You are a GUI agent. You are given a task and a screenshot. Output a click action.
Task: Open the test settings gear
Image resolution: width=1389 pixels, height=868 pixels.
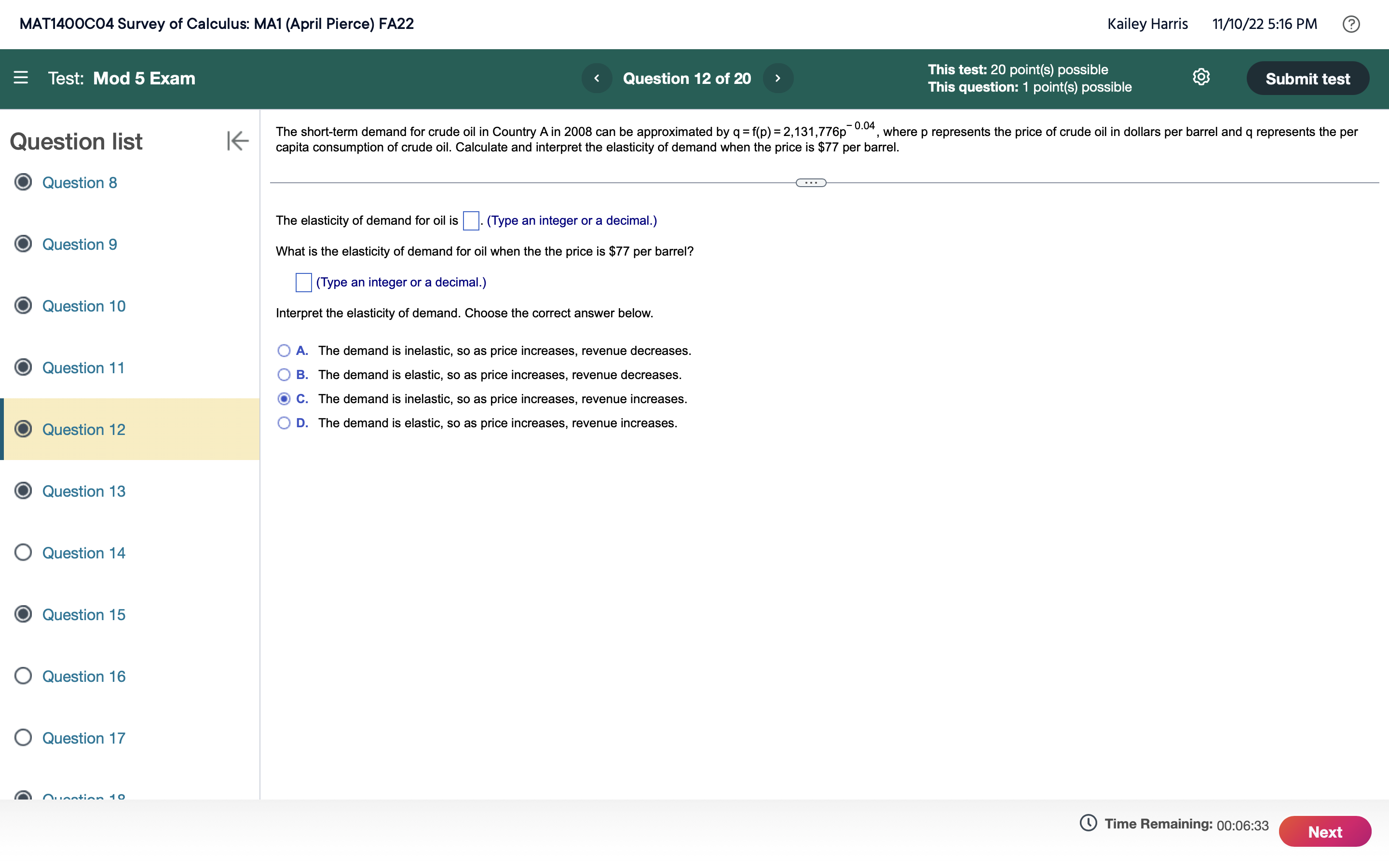(1201, 78)
